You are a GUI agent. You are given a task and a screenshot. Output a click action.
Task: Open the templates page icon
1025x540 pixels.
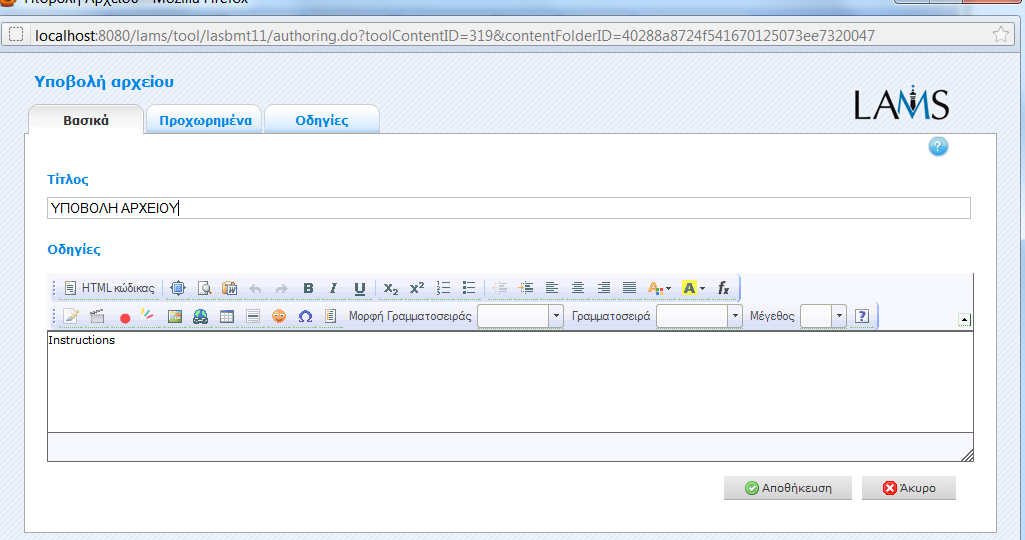coord(331,316)
